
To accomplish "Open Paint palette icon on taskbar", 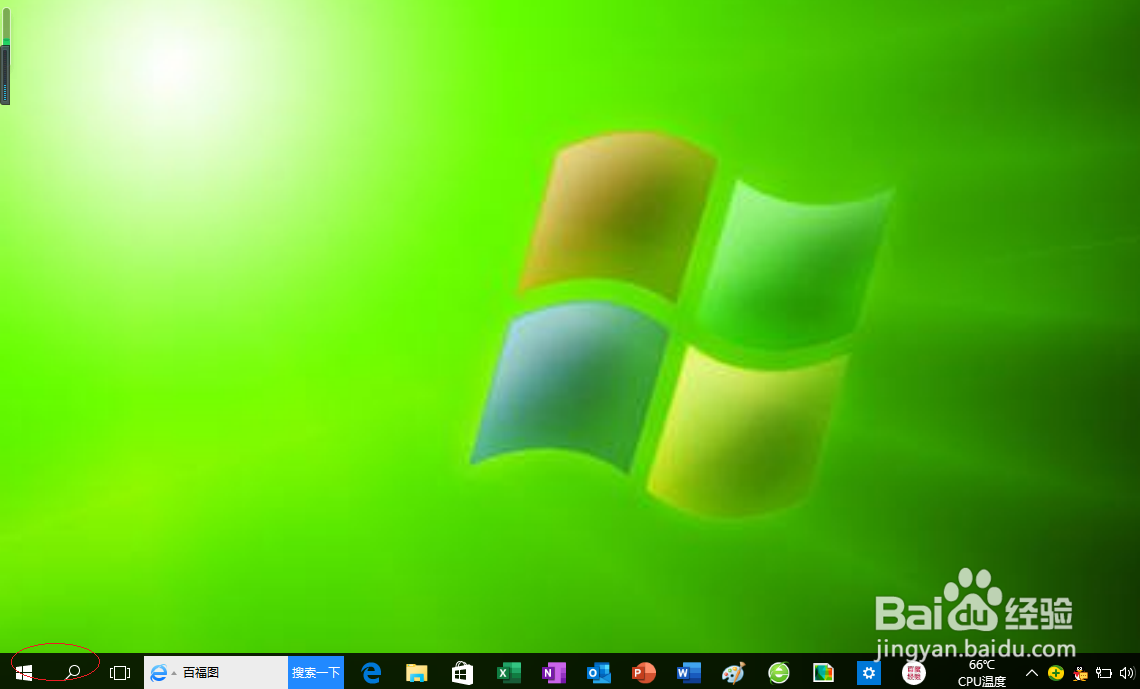I will point(734,673).
